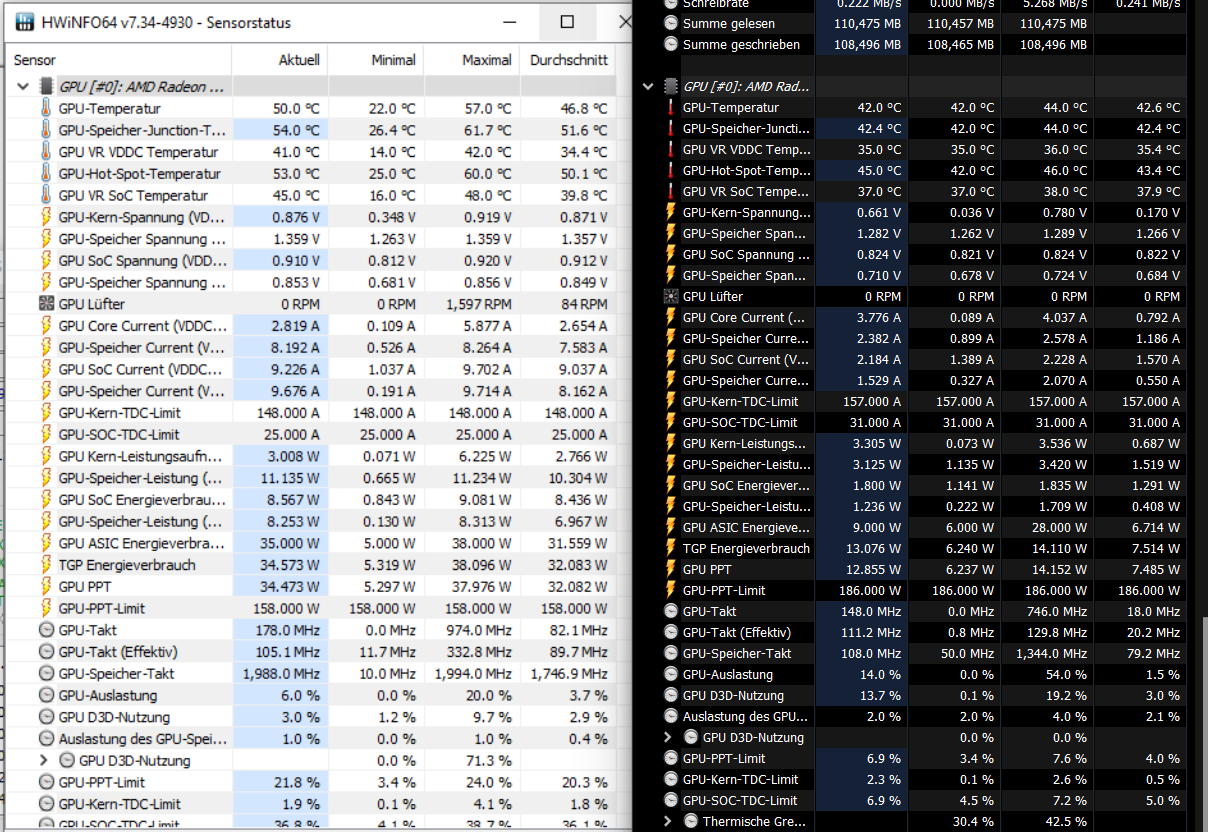Click GPU chip icon in light window header row
The height and width of the screenshot is (832, 1208).
[x=45, y=87]
